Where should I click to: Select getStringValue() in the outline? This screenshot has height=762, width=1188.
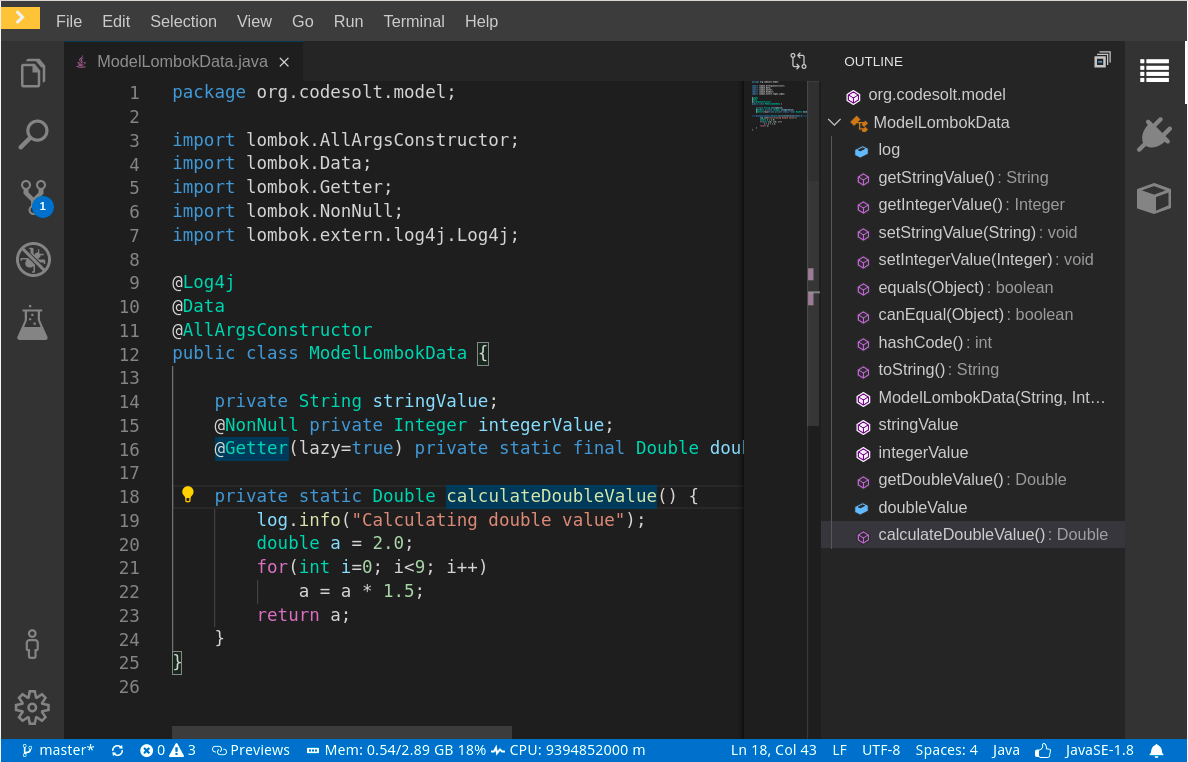click(936, 178)
